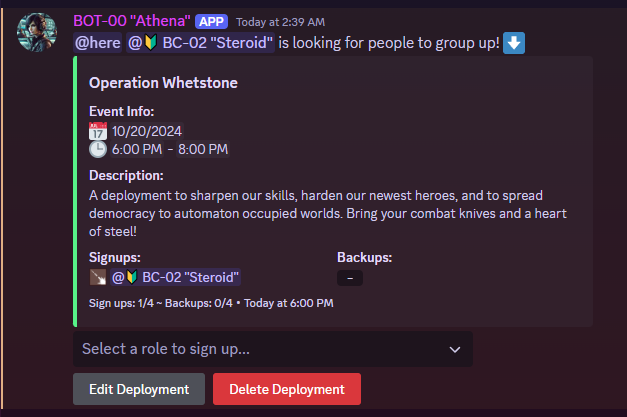
Task: Click the Delete Deployment button
Action: click(x=287, y=389)
